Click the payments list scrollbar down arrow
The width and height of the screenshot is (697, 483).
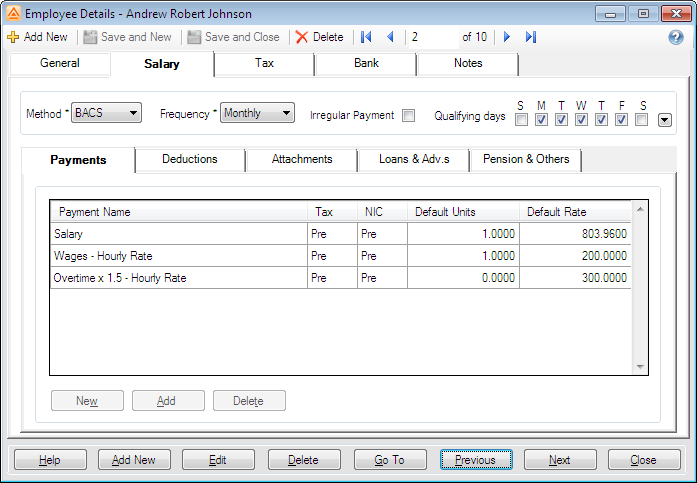(642, 368)
